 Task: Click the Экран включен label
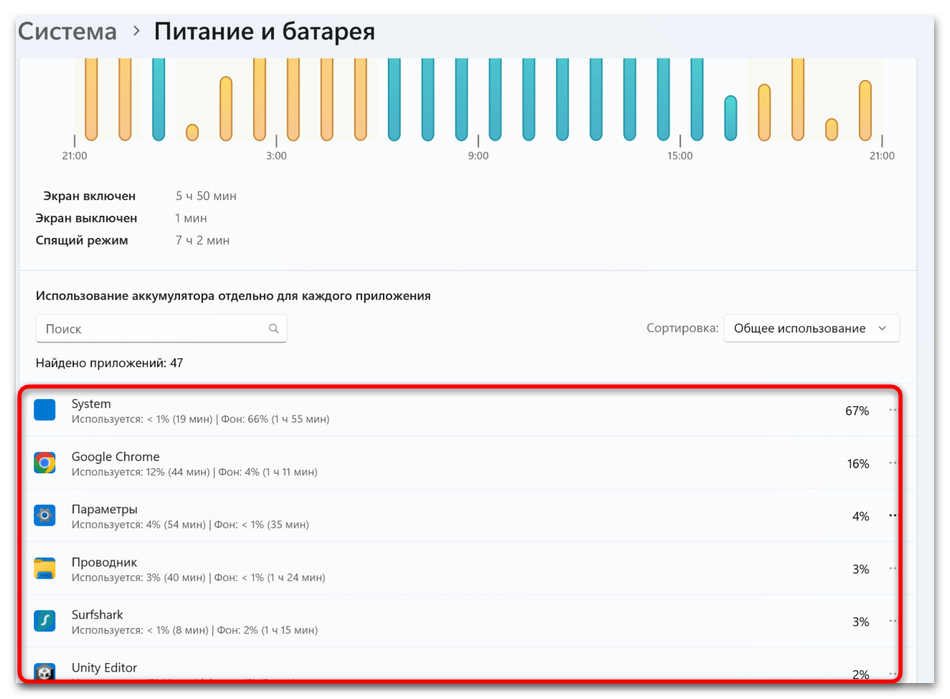click(x=89, y=196)
